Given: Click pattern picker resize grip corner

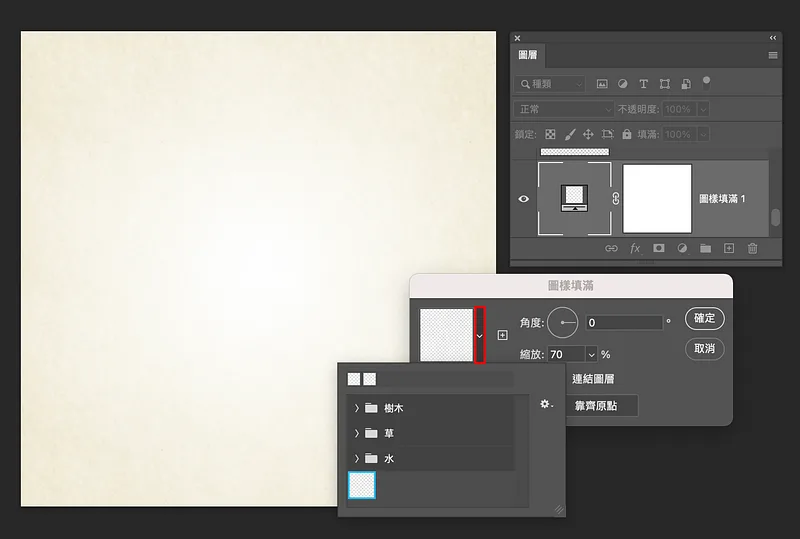Looking at the screenshot, I should (x=559, y=509).
